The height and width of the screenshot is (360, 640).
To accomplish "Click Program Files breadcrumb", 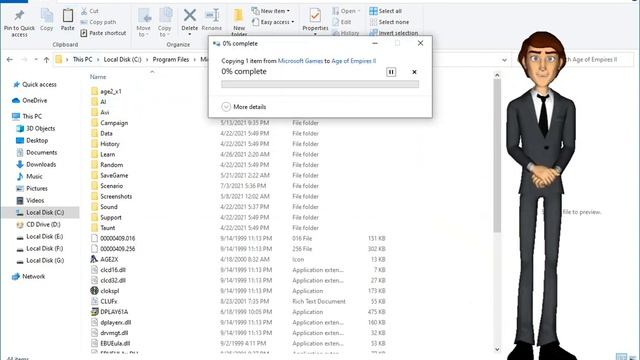I will 171,60.
